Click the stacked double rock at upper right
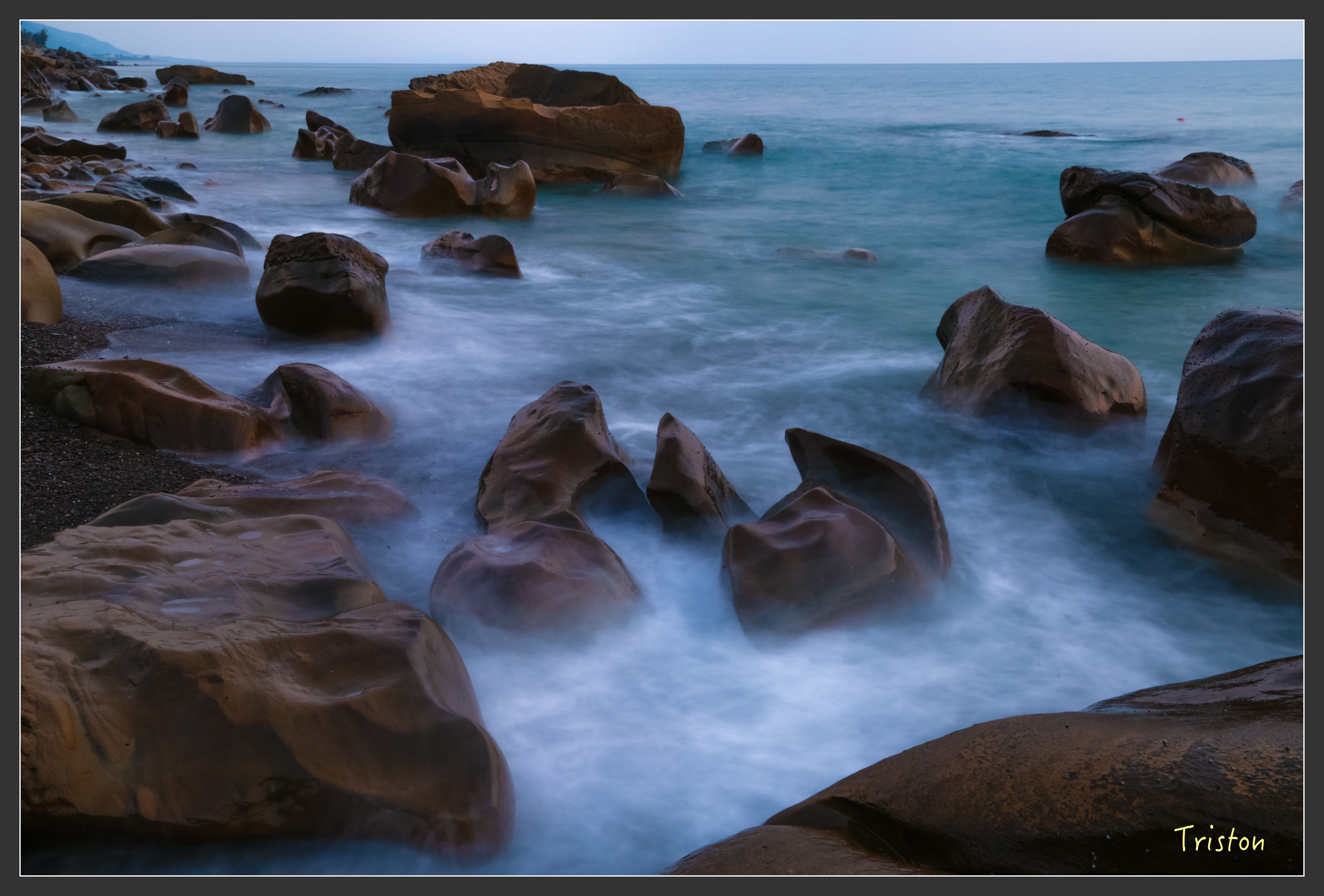 pyautogui.click(x=1149, y=216)
